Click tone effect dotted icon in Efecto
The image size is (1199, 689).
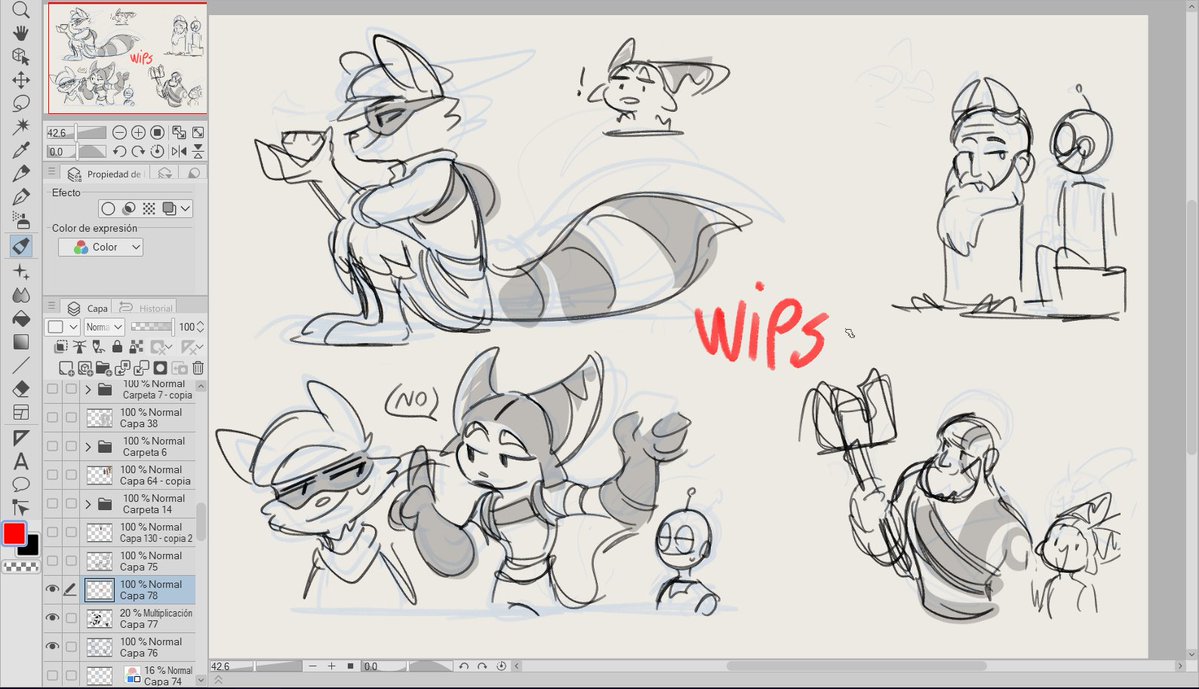(148, 208)
